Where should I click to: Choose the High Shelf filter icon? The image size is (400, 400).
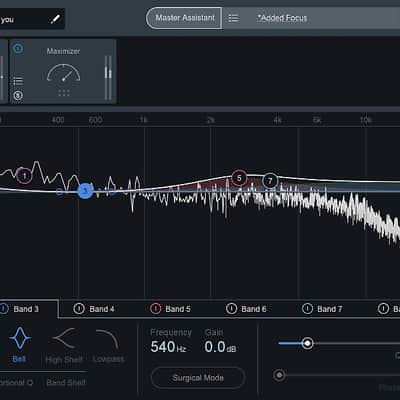(64, 338)
